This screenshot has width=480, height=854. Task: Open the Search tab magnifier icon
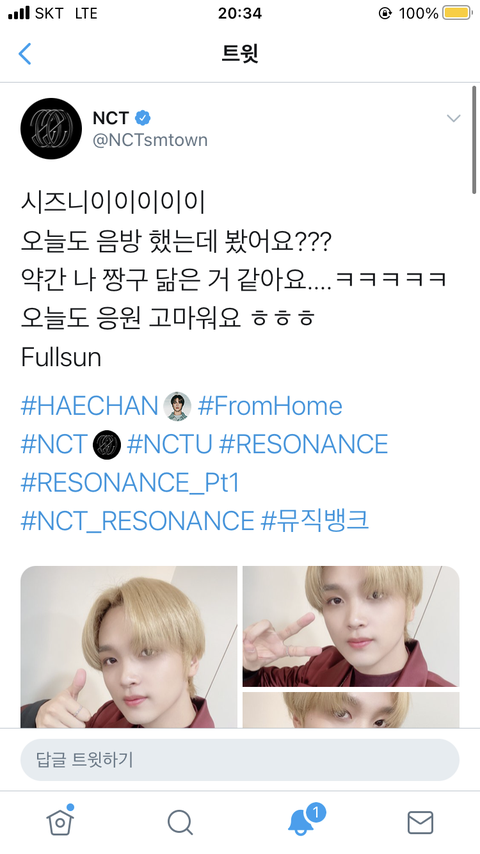(180, 822)
